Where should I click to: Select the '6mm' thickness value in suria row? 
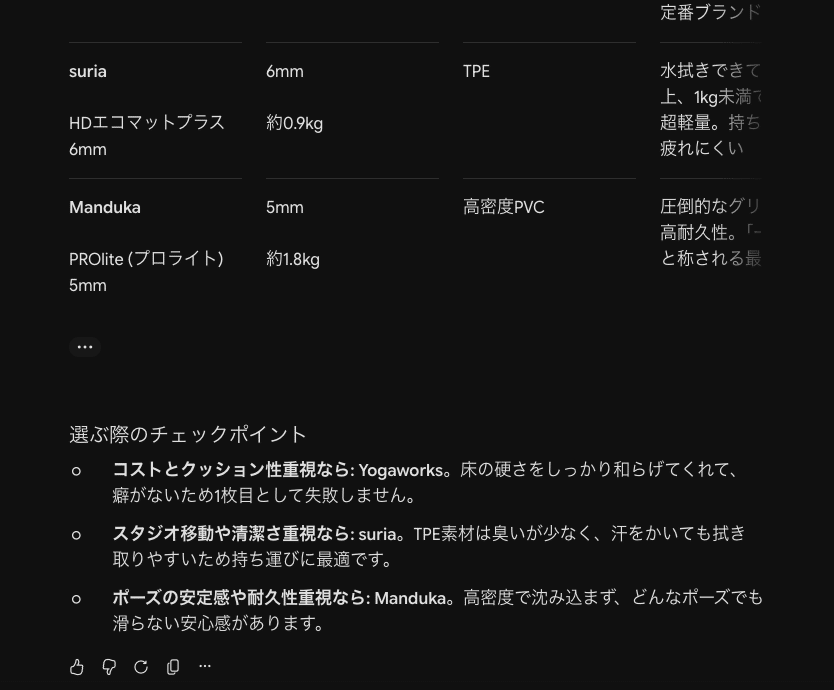(285, 71)
